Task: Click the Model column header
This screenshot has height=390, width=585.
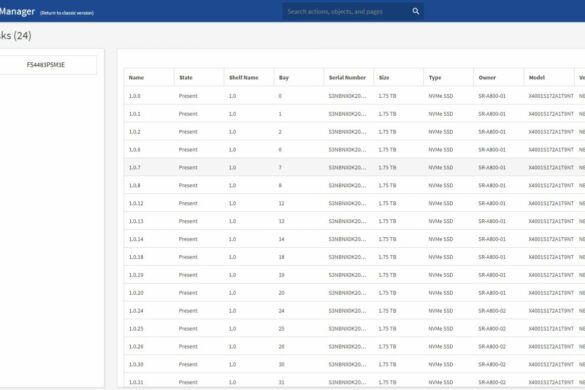Action: click(536, 78)
